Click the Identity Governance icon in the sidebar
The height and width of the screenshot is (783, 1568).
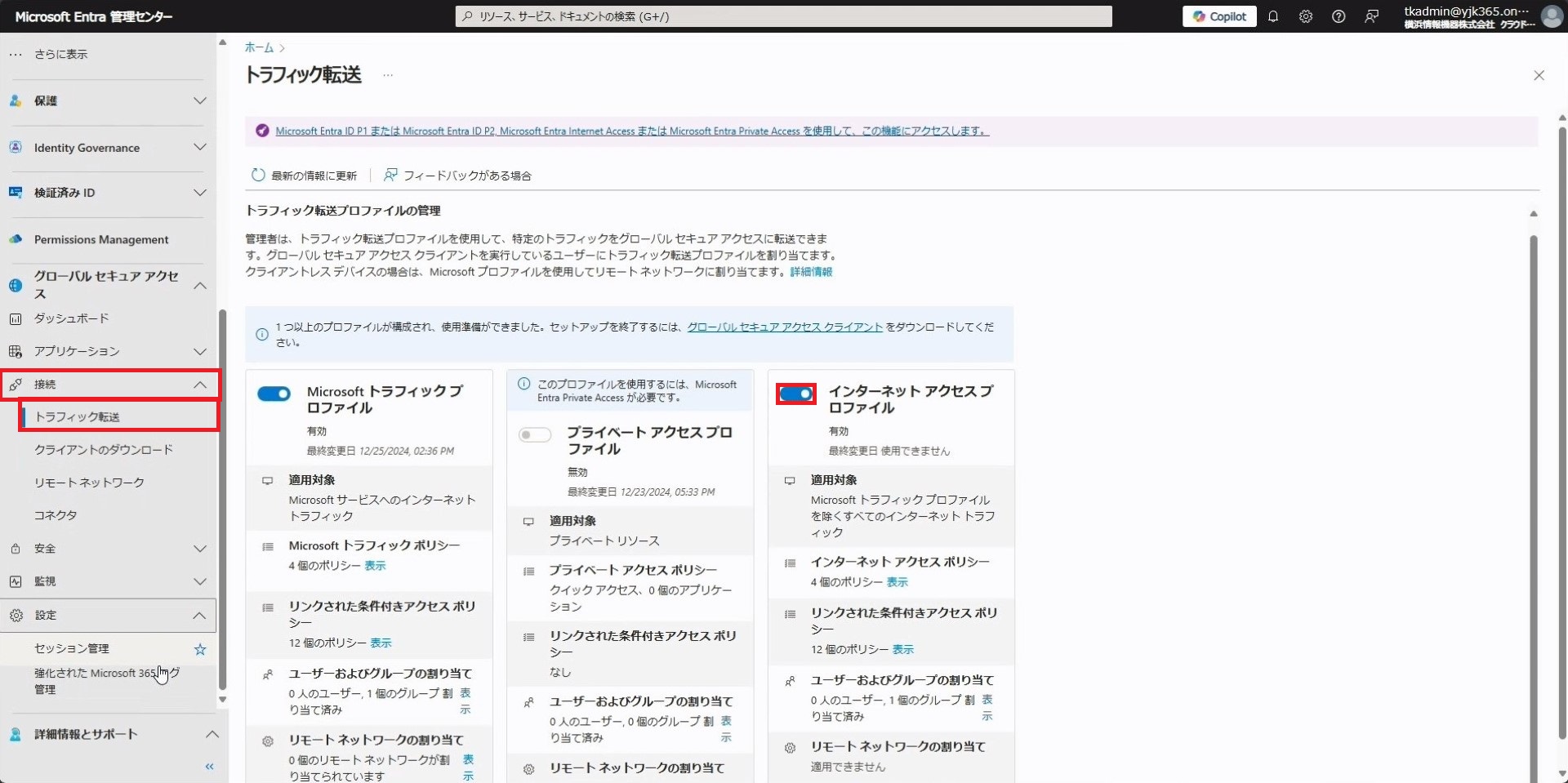[x=16, y=148]
